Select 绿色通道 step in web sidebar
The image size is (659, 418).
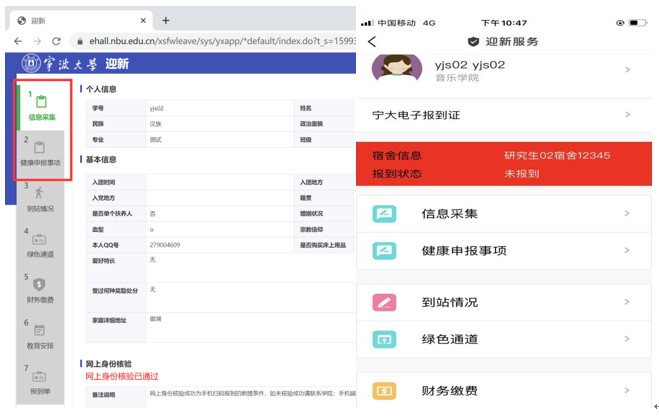[x=40, y=245]
